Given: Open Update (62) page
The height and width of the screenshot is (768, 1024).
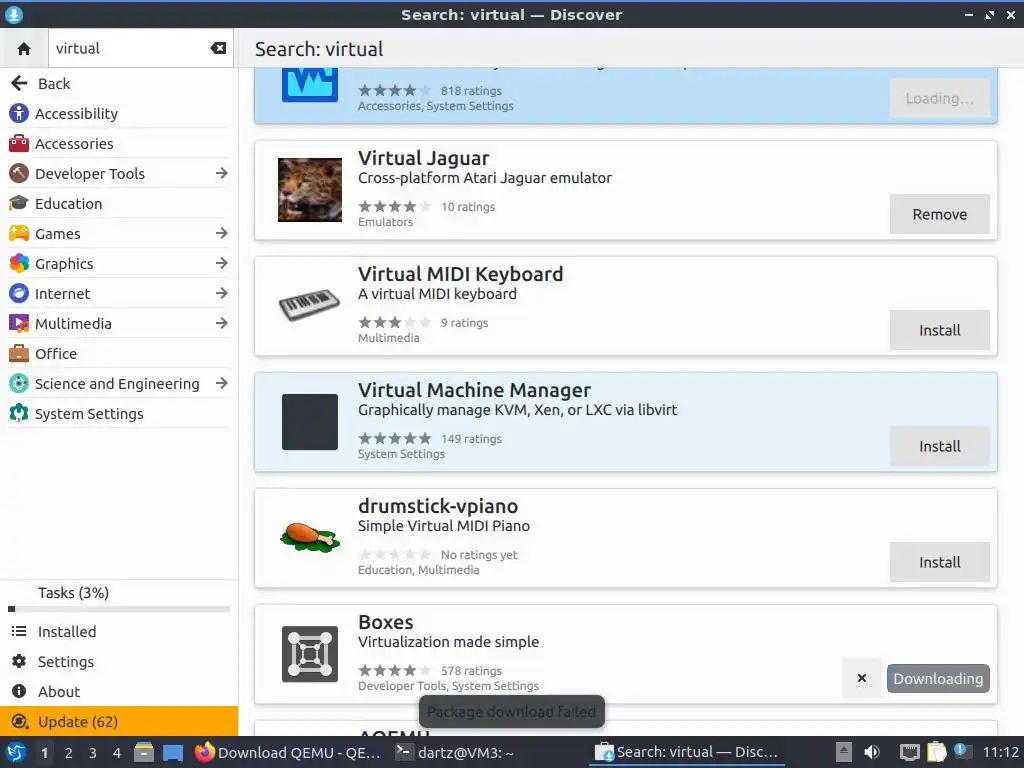Looking at the screenshot, I should click(x=119, y=722).
